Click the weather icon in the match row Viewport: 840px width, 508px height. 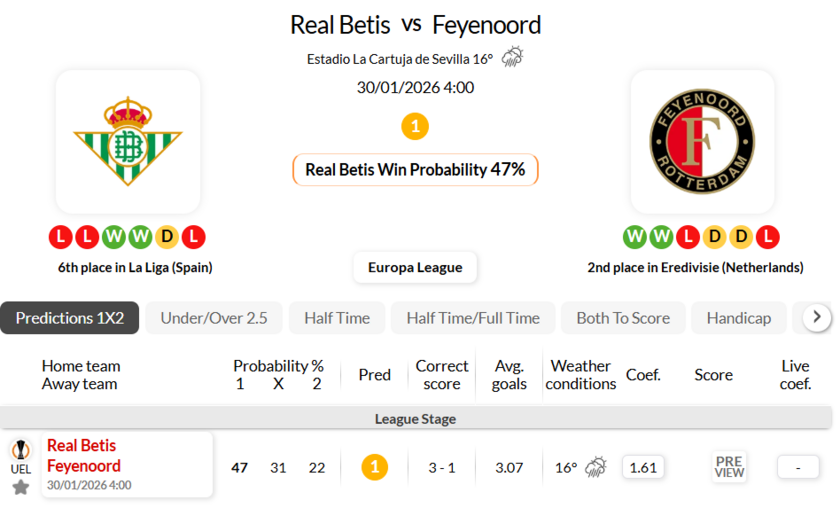click(x=596, y=467)
